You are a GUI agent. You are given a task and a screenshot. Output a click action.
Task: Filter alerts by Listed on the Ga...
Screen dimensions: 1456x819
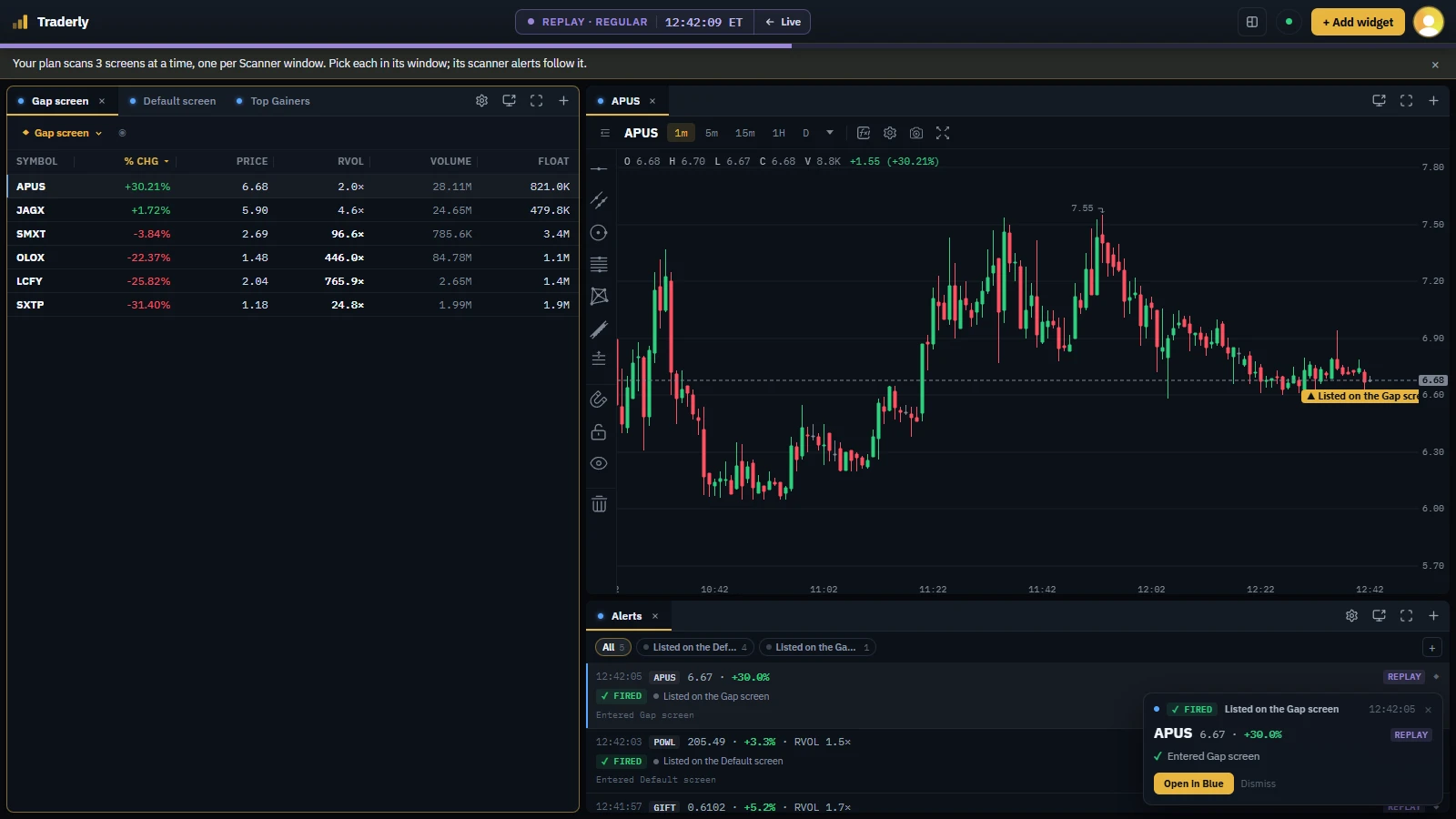coord(817,647)
